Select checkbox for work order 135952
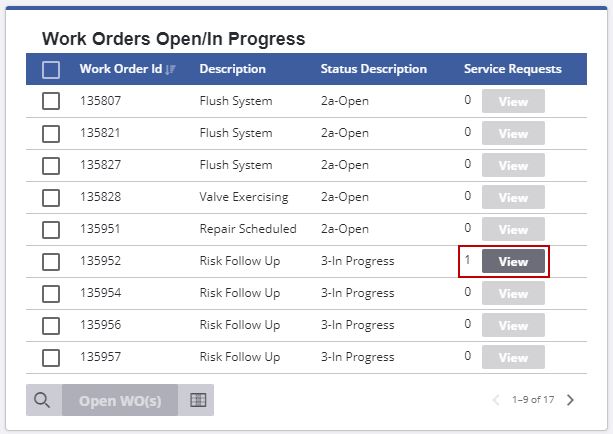 pyautogui.click(x=51, y=261)
